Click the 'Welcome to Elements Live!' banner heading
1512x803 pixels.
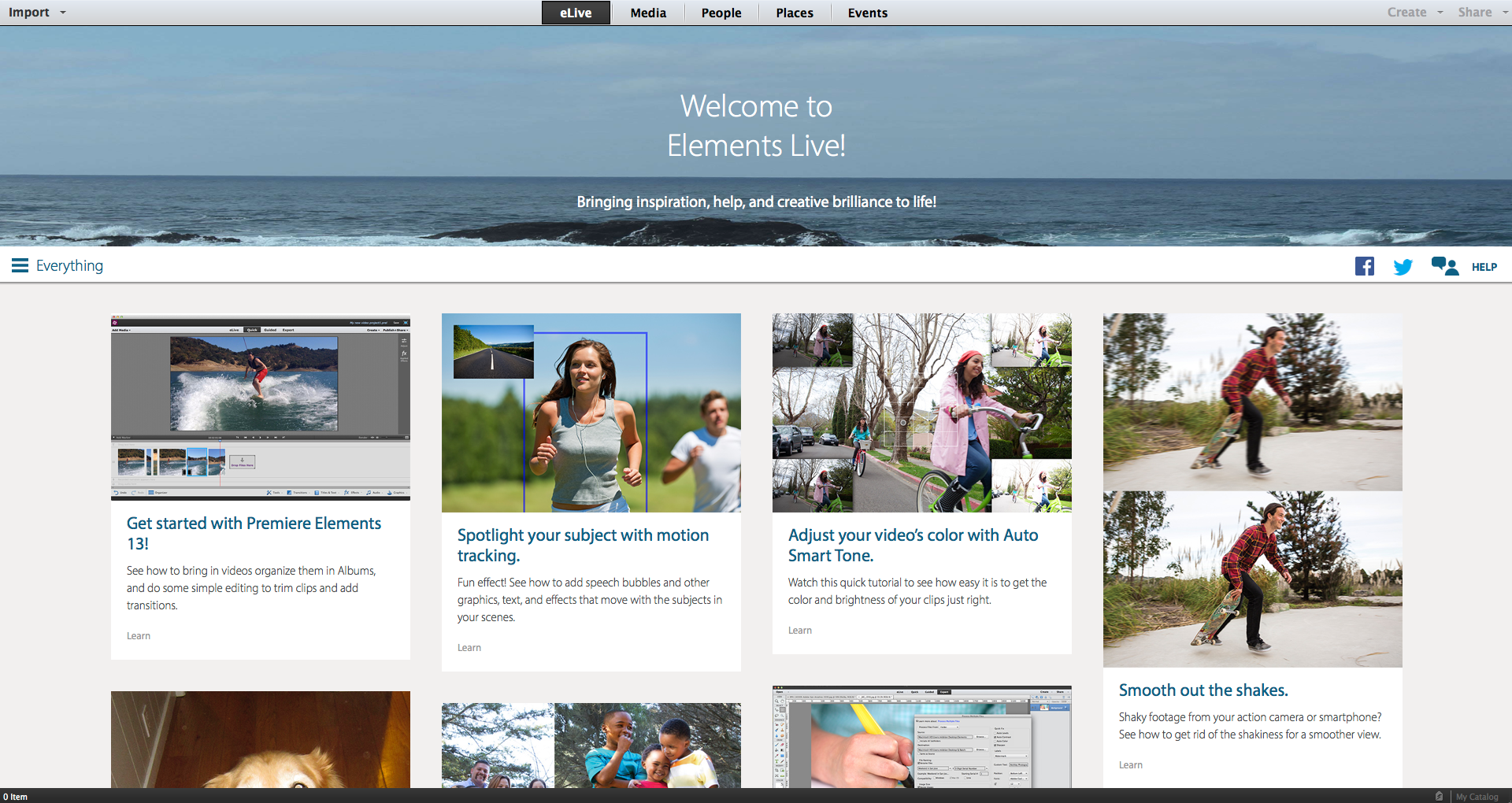(x=756, y=126)
